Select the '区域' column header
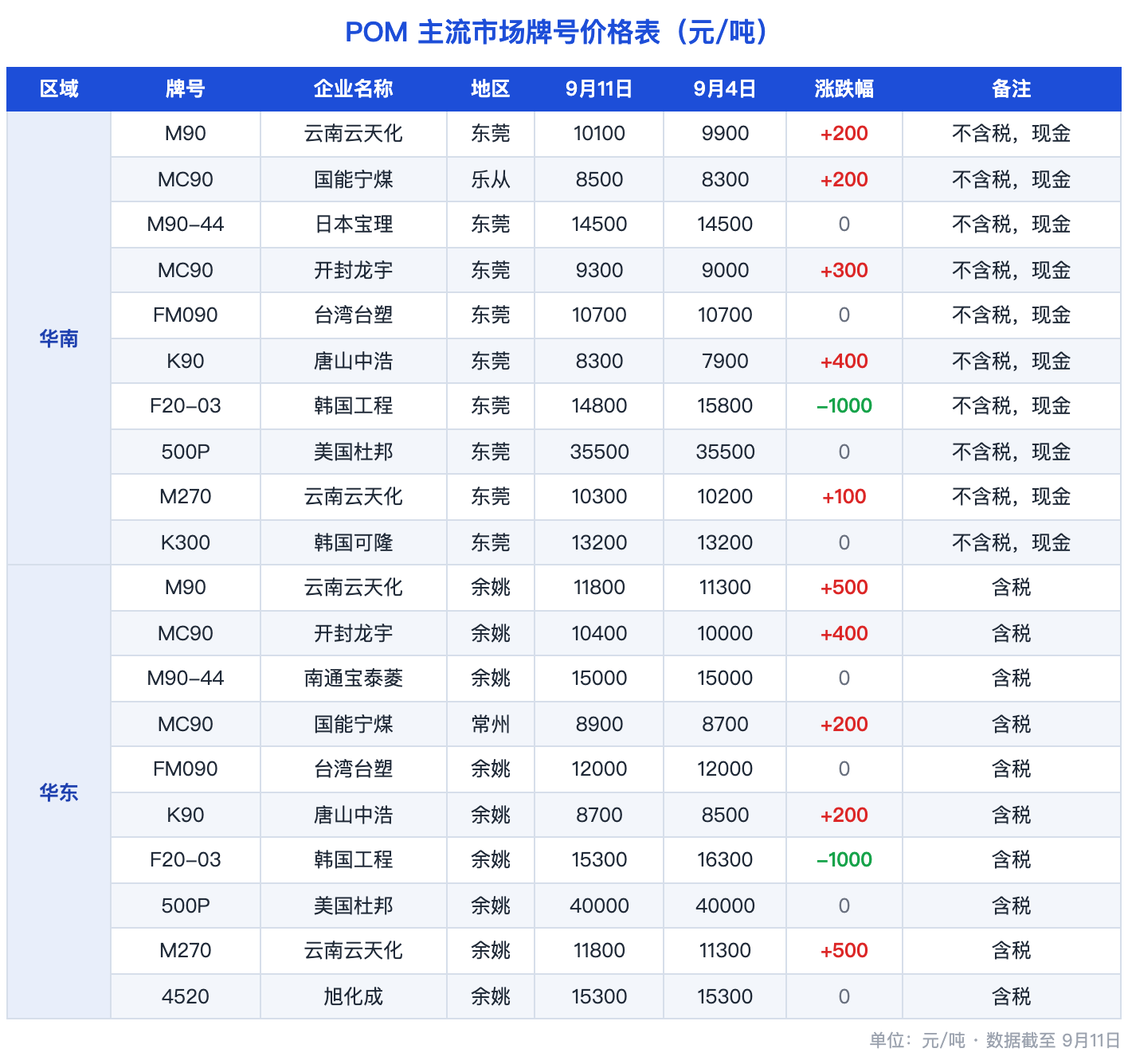1128x1064 pixels. (x=59, y=88)
